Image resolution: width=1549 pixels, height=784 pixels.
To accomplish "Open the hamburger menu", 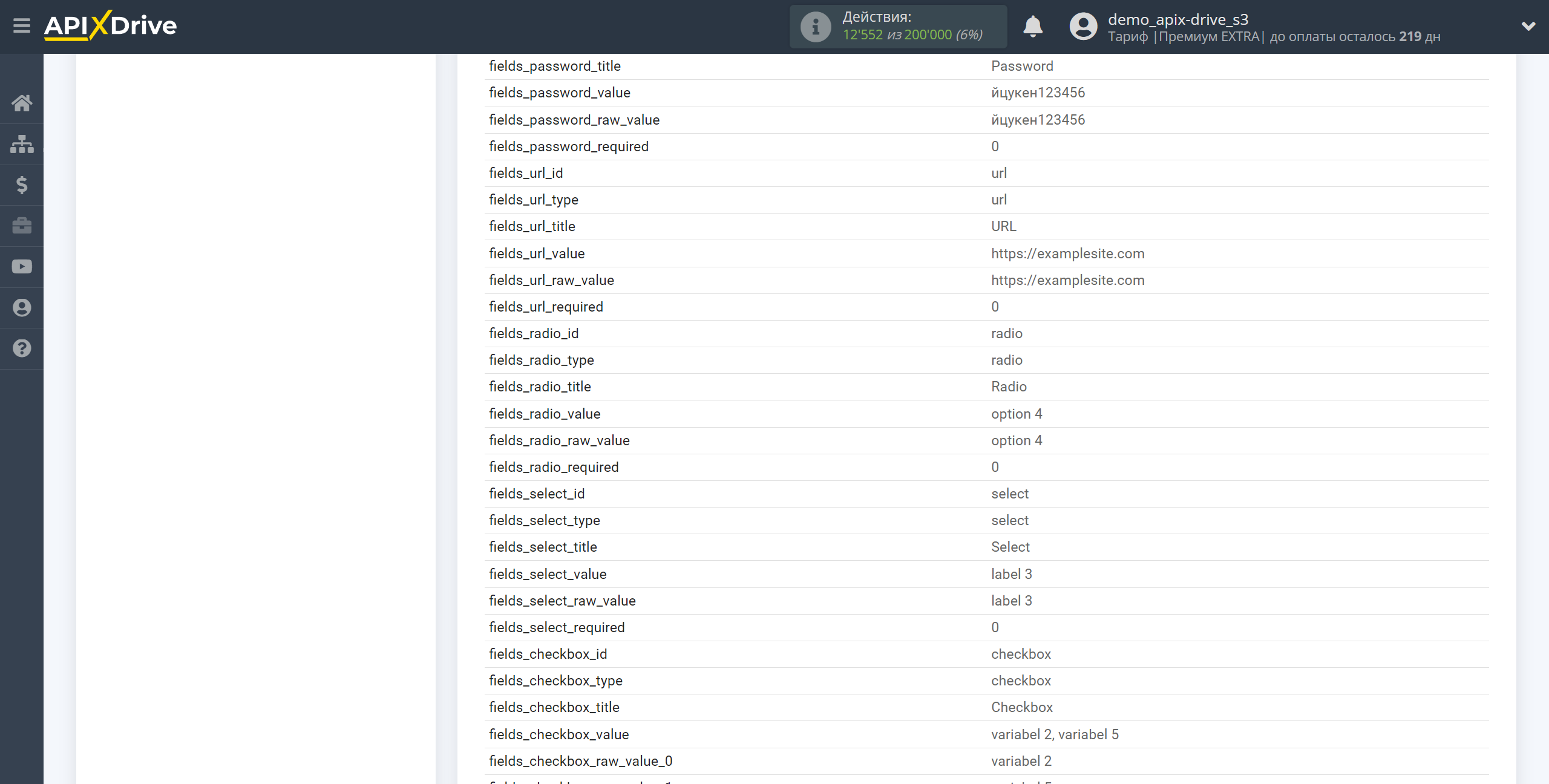I will (x=22, y=25).
